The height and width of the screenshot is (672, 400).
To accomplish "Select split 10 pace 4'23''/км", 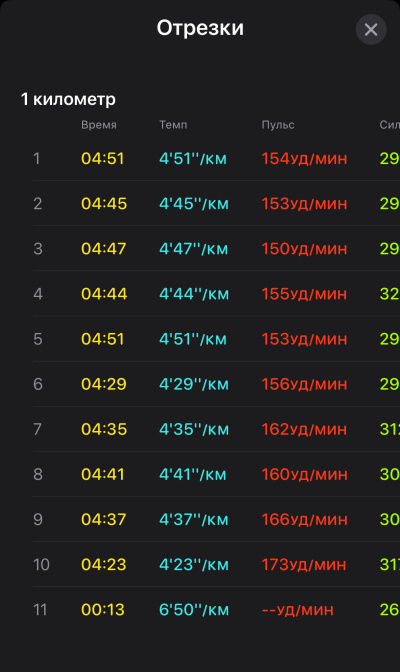I will [194, 564].
